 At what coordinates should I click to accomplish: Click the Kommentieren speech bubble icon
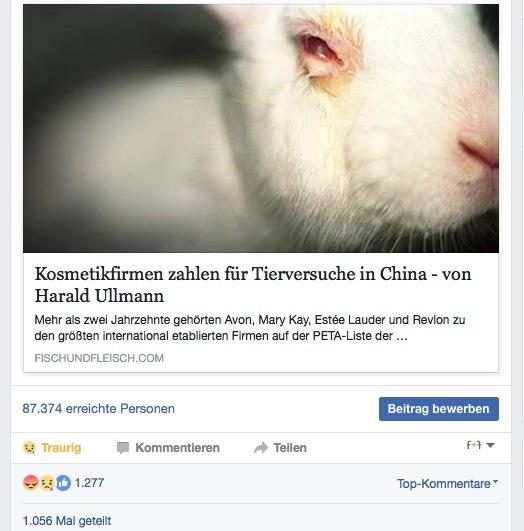(123, 448)
